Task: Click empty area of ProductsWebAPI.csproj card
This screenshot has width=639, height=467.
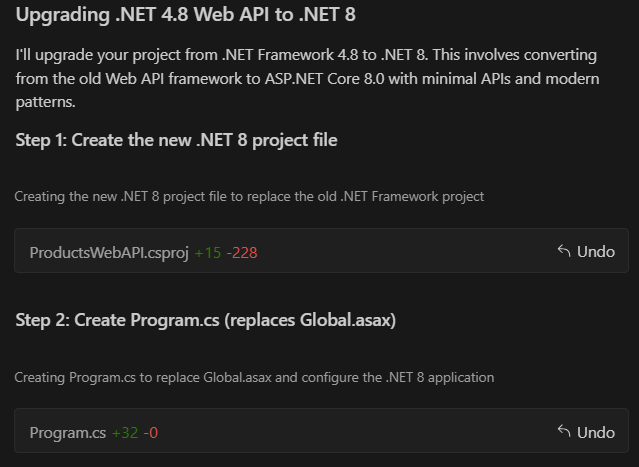Action: point(408,251)
